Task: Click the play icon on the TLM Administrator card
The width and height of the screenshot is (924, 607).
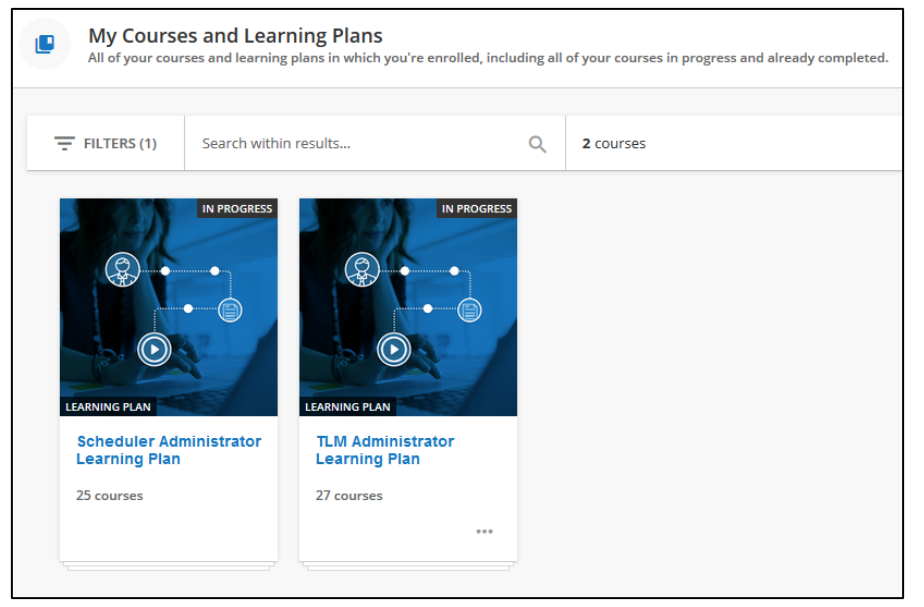Action: [394, 349]
